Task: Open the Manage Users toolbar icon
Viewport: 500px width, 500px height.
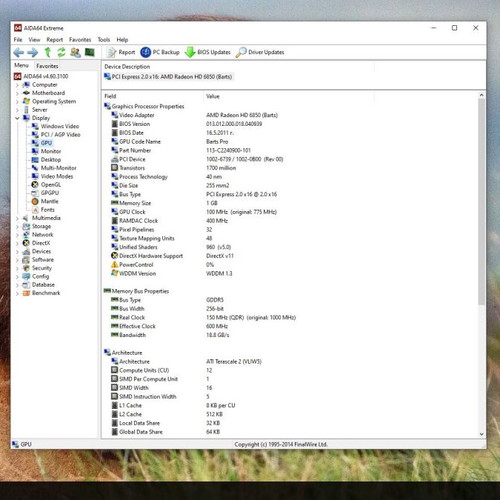Action: 75,52
